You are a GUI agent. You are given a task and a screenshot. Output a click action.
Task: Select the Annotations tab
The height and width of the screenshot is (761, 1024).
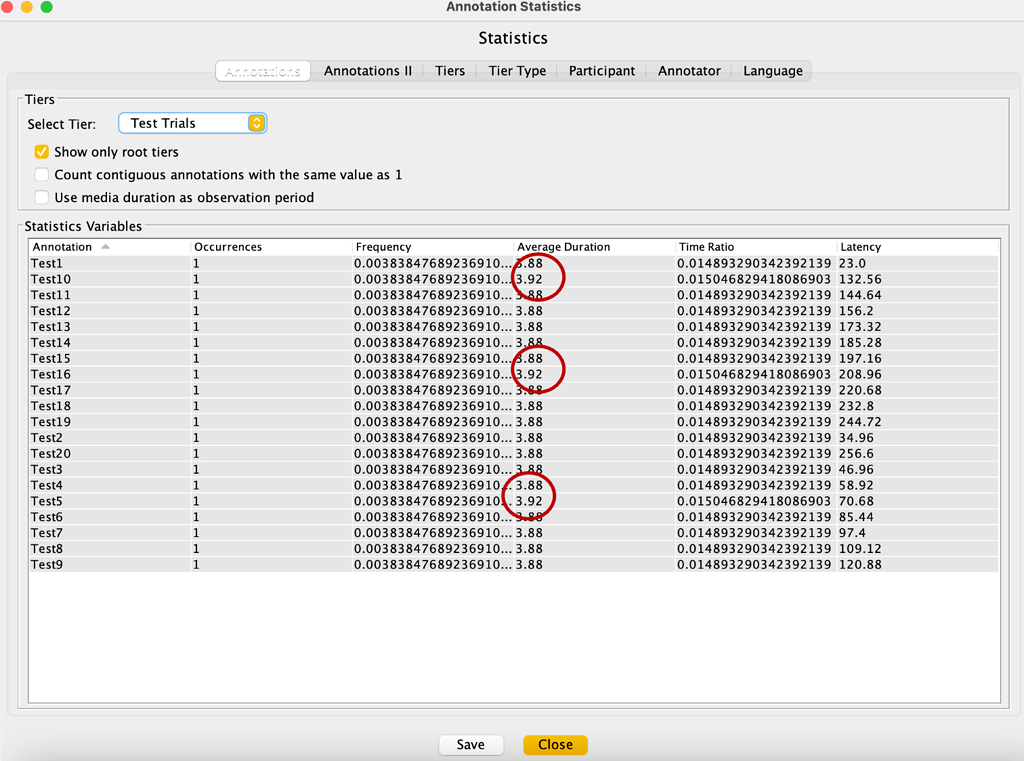(264, 71)
